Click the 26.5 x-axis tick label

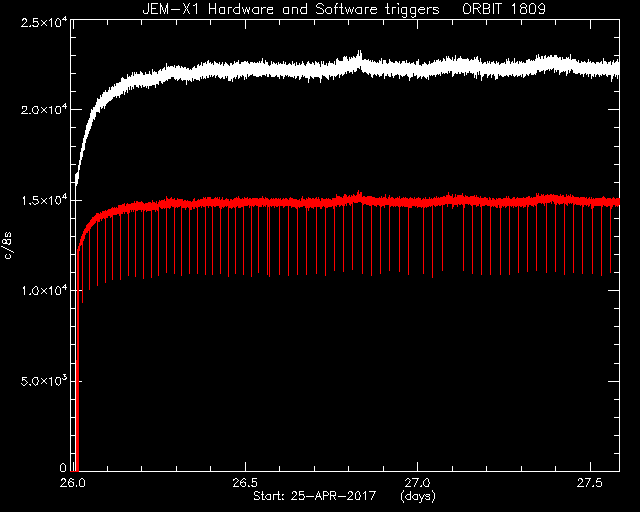[246, 483]
